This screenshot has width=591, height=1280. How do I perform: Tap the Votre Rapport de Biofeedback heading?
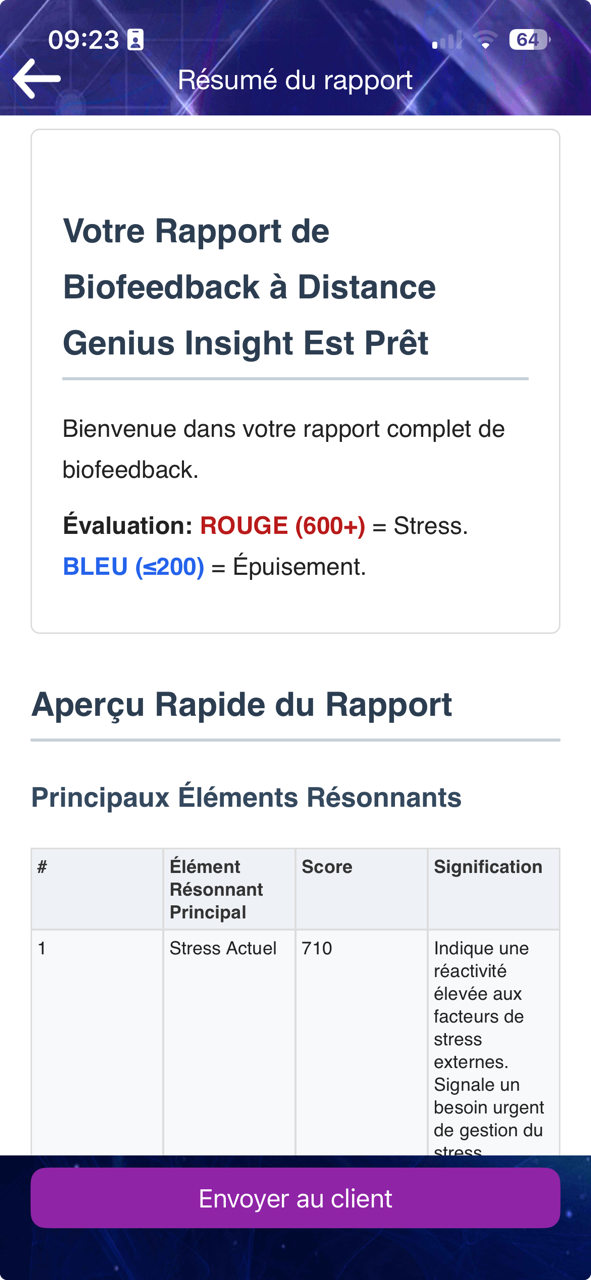coord(250,287)
